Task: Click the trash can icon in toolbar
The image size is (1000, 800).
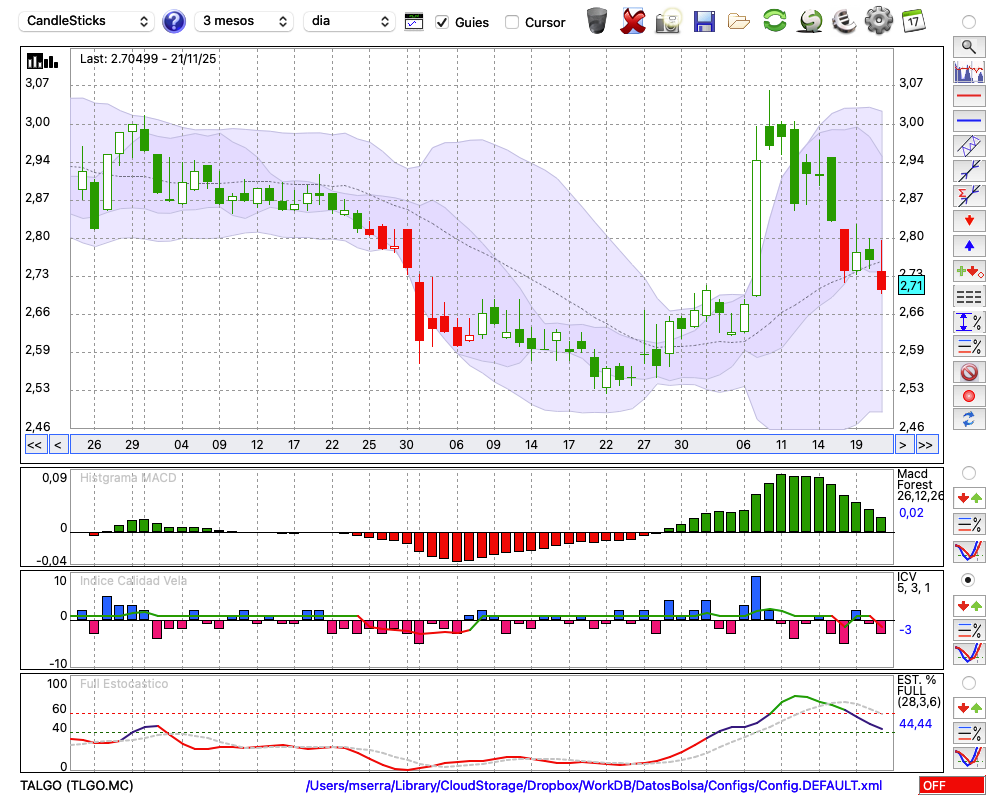Action: click(x=597, y=21)
